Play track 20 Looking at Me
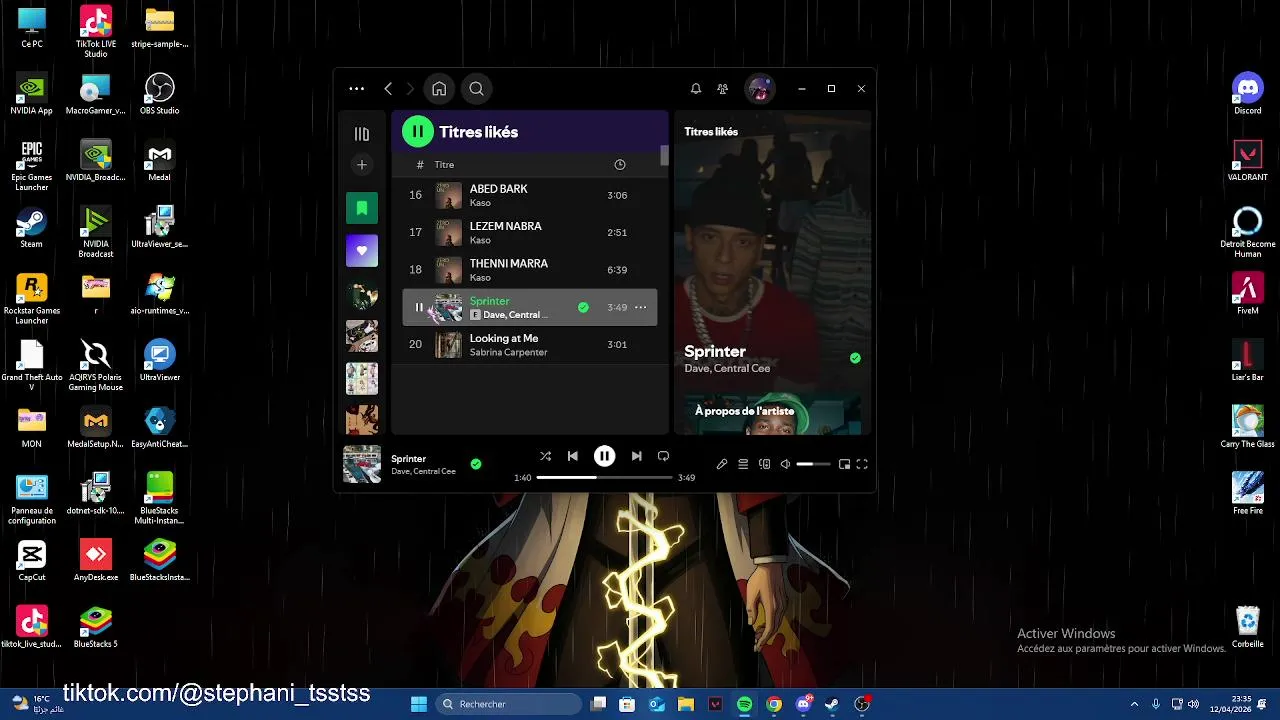Viewport: 1280px width, 720px height. coord(530,344)
